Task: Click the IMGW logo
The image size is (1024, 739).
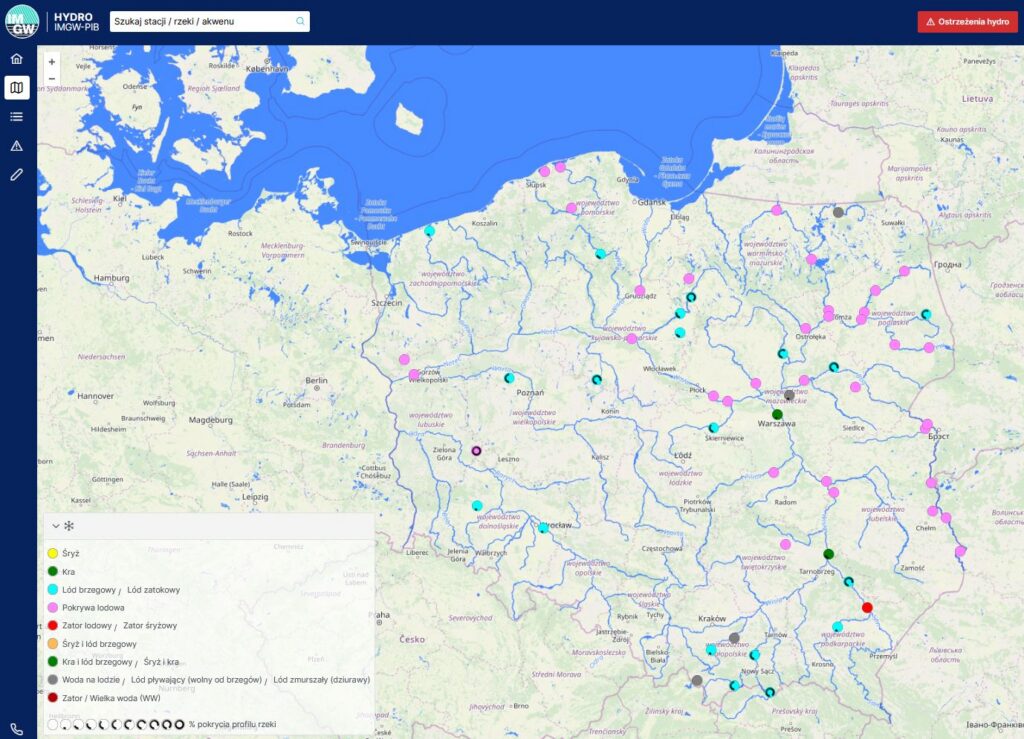Action: pos(21,21)
